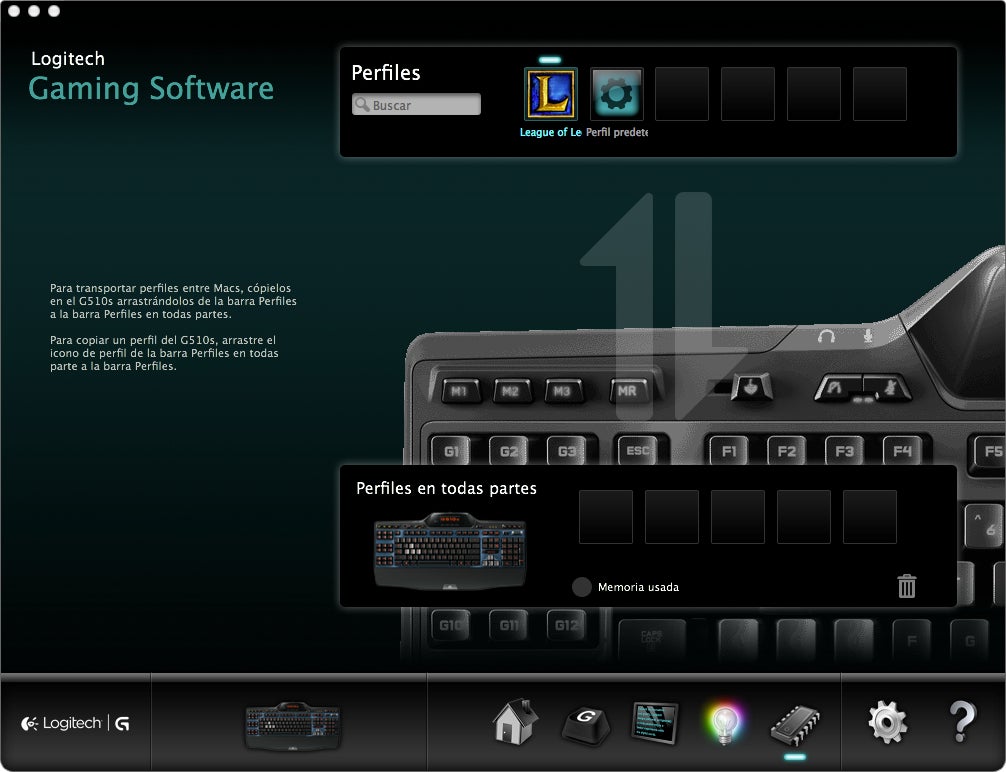The height and width of the screenshot is (772, 1006).
Task: Click the League of Le profile label
Action: coord(550,132)
